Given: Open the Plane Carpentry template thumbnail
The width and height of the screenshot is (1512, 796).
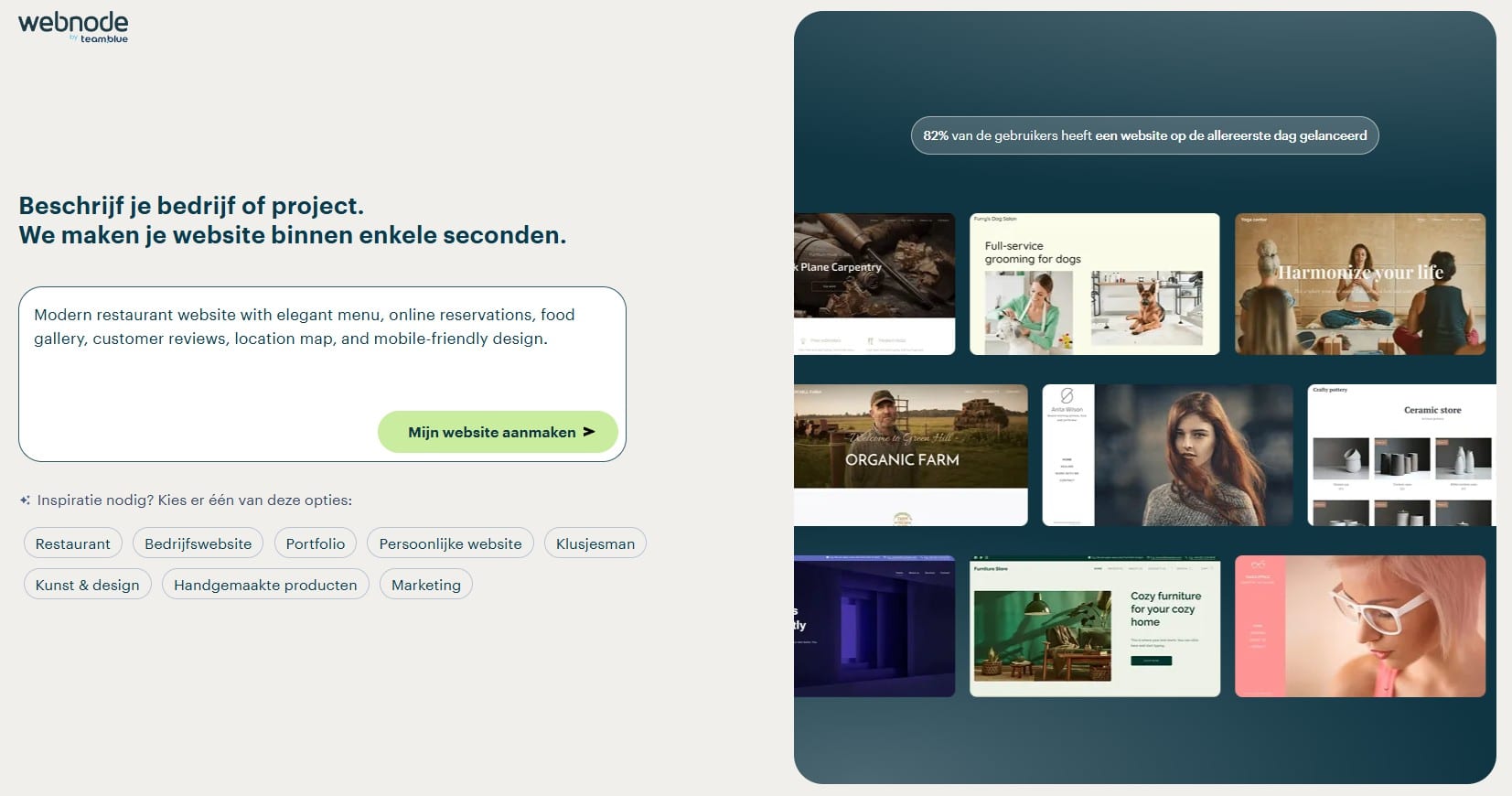Looking at the screenshot, I should pyautogui.click(x=874, y=284).
